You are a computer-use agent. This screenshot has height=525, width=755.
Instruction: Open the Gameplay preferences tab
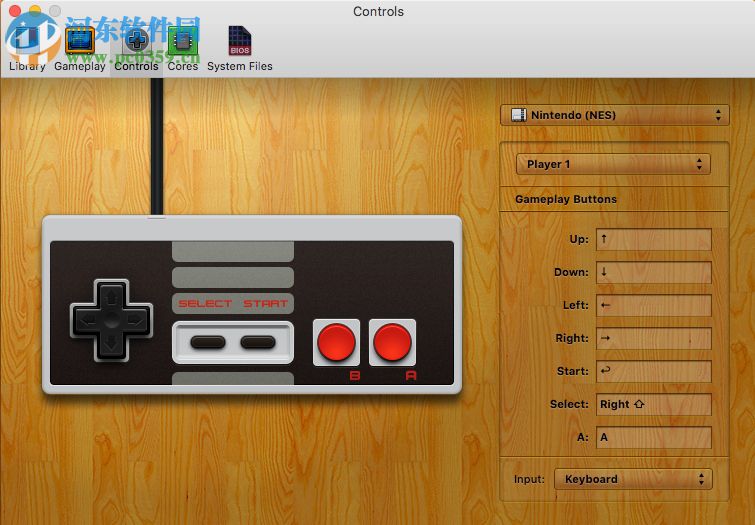pyautogui.click(x=80, y=48)
